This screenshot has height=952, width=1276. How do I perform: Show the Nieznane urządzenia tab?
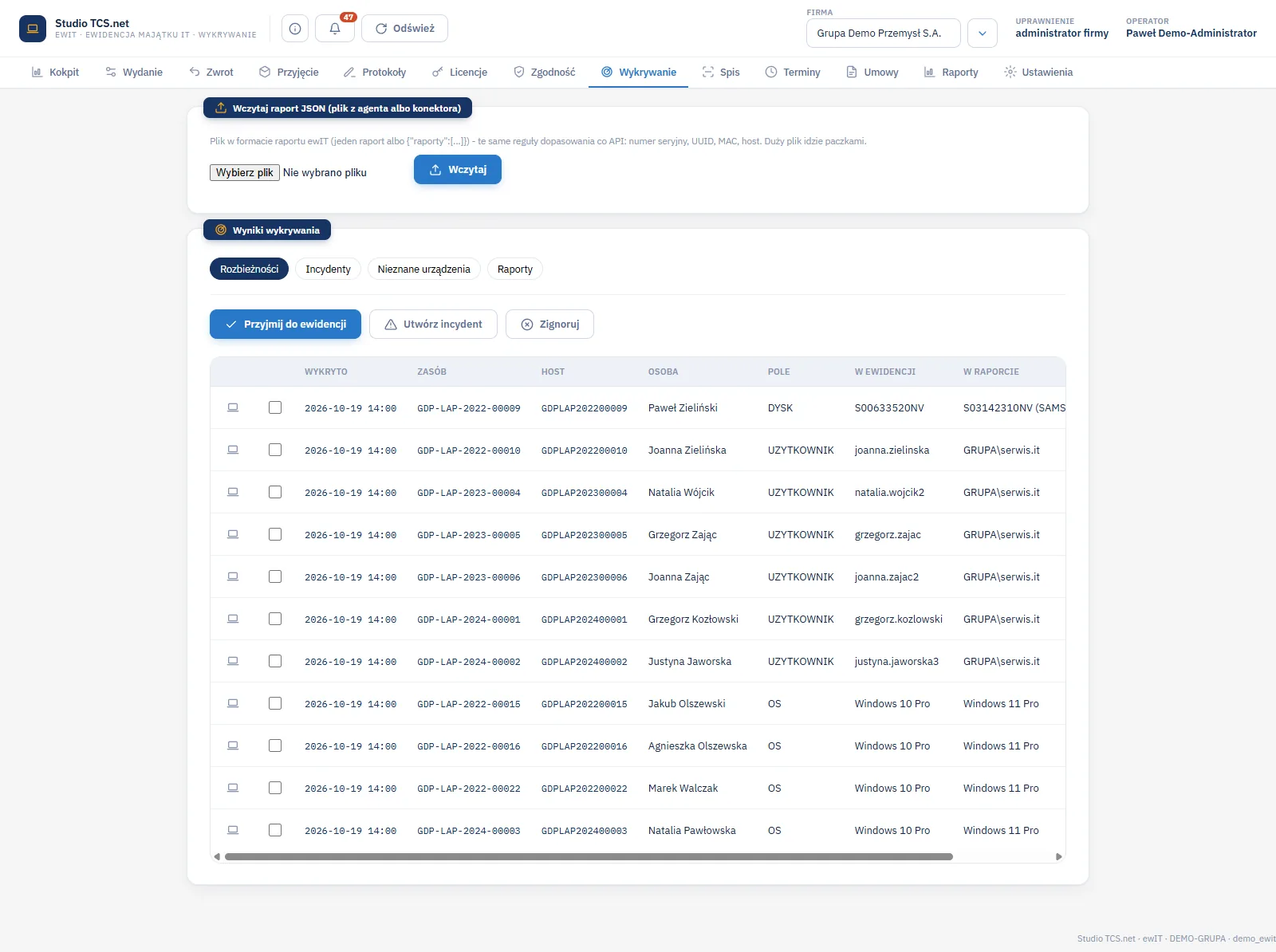click(423, 269)
